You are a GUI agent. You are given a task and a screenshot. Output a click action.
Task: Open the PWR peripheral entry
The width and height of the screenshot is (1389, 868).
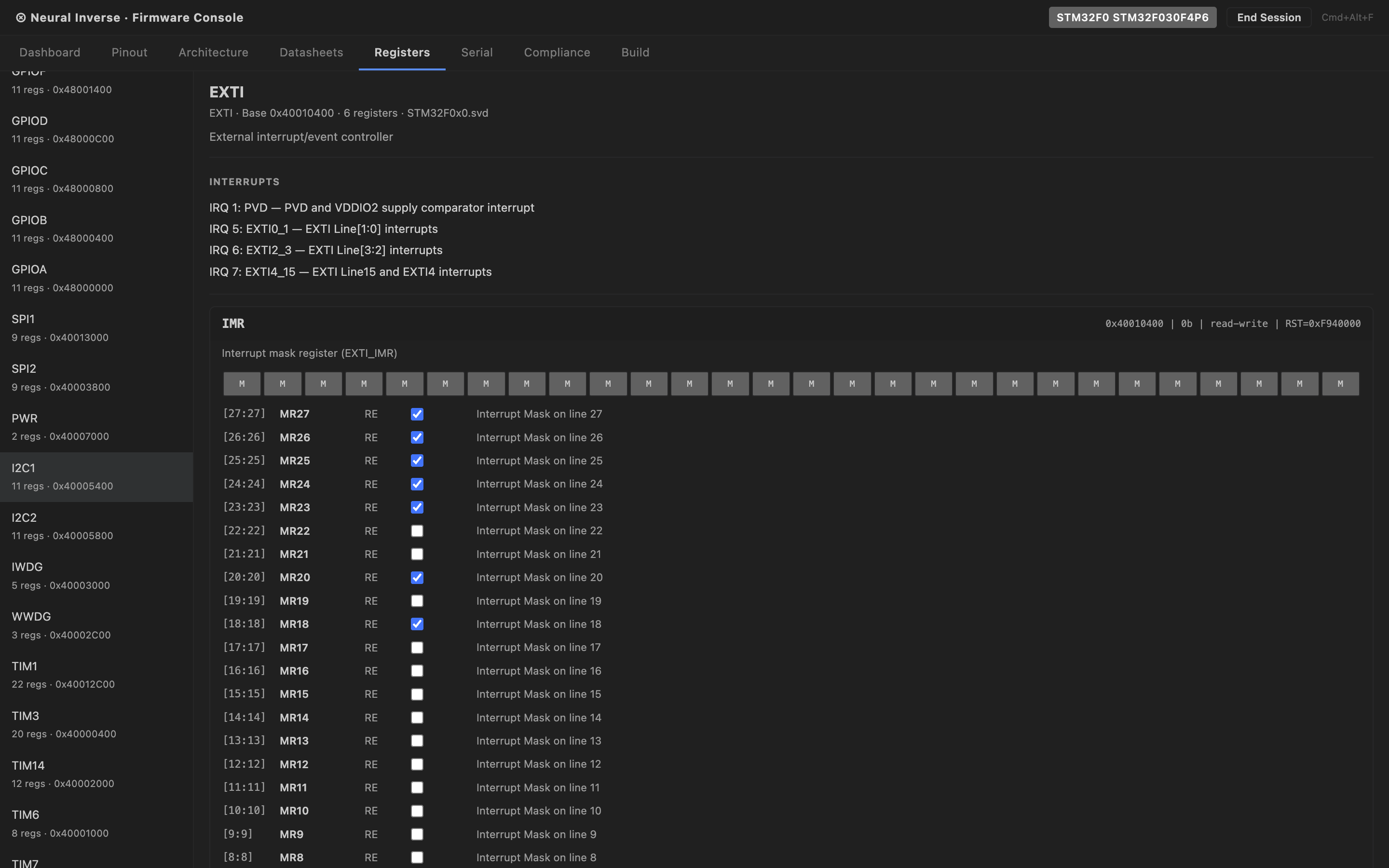(x=96, y=427)
